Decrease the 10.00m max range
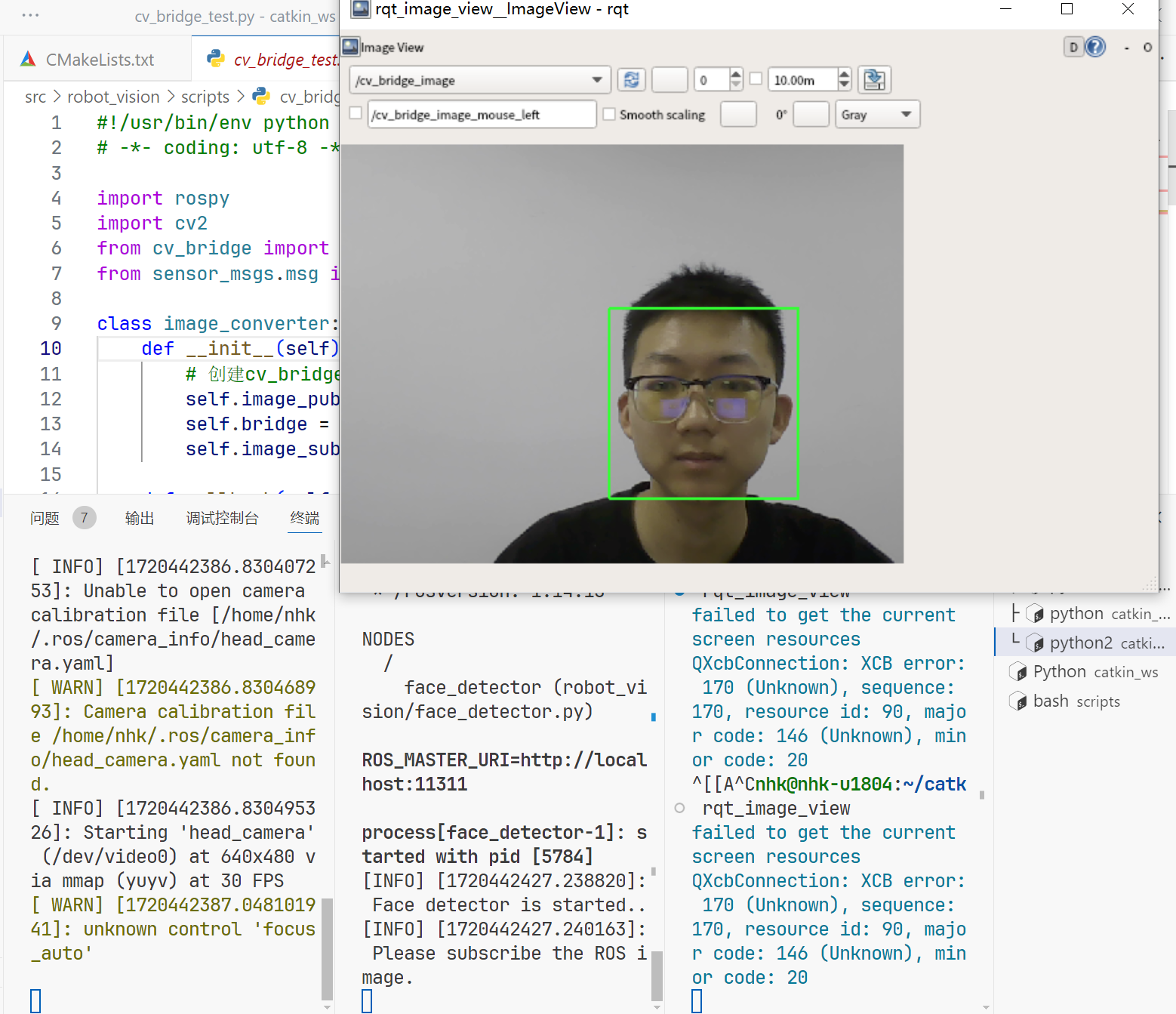This screenshot has width=1176, height=1014. [845, 85]
